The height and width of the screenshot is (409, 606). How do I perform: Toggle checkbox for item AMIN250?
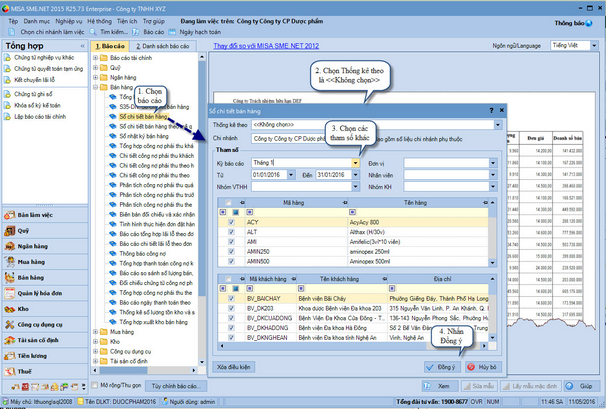point(231,252)
